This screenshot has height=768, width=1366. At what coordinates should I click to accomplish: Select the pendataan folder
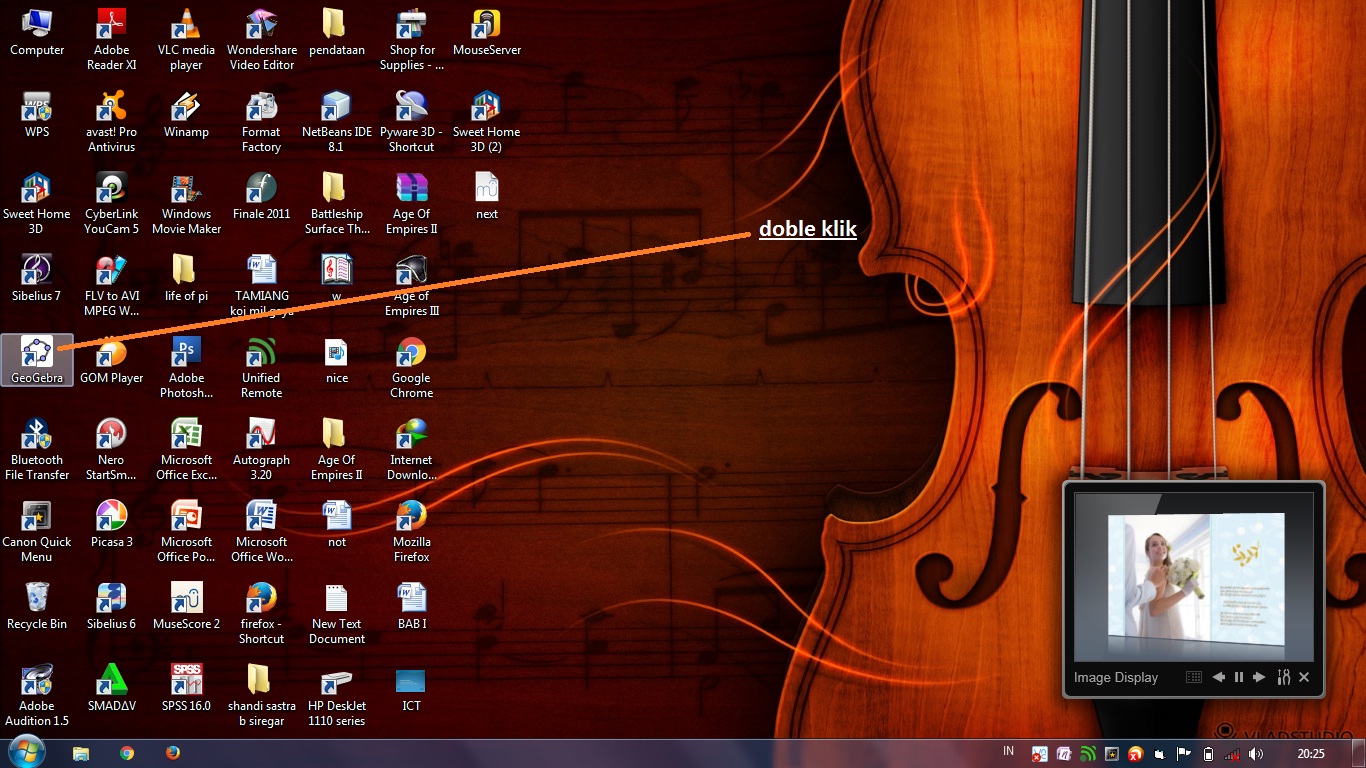(337, 32)
